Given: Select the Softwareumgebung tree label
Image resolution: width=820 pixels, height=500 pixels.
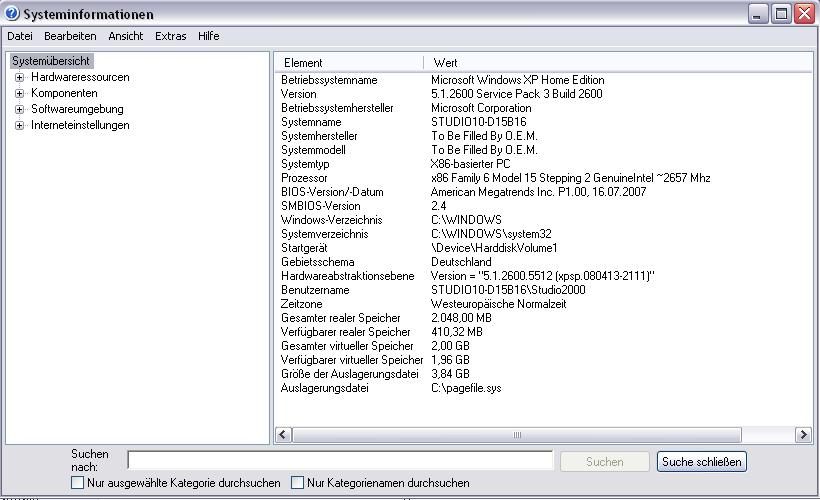Looking at the screenshot, I should pos(77,109).
